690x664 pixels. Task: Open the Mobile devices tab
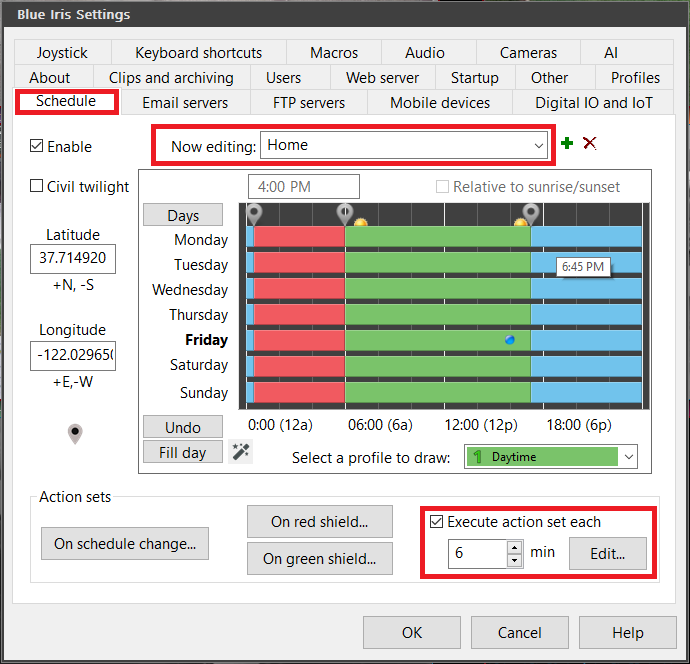click(440, 103)
